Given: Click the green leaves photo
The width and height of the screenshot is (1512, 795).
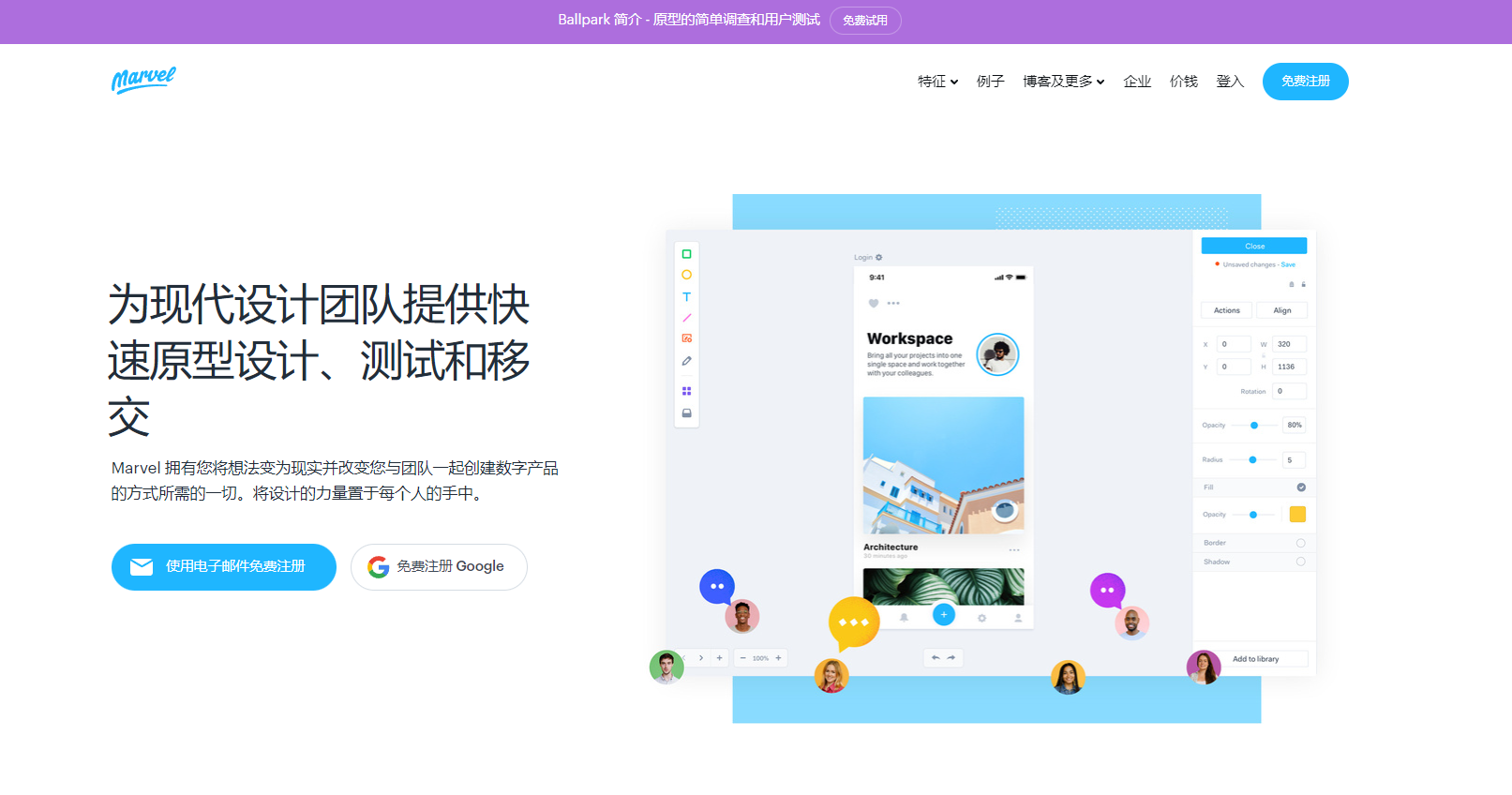Looking at the screenshot, I should [x=944, y=586].
